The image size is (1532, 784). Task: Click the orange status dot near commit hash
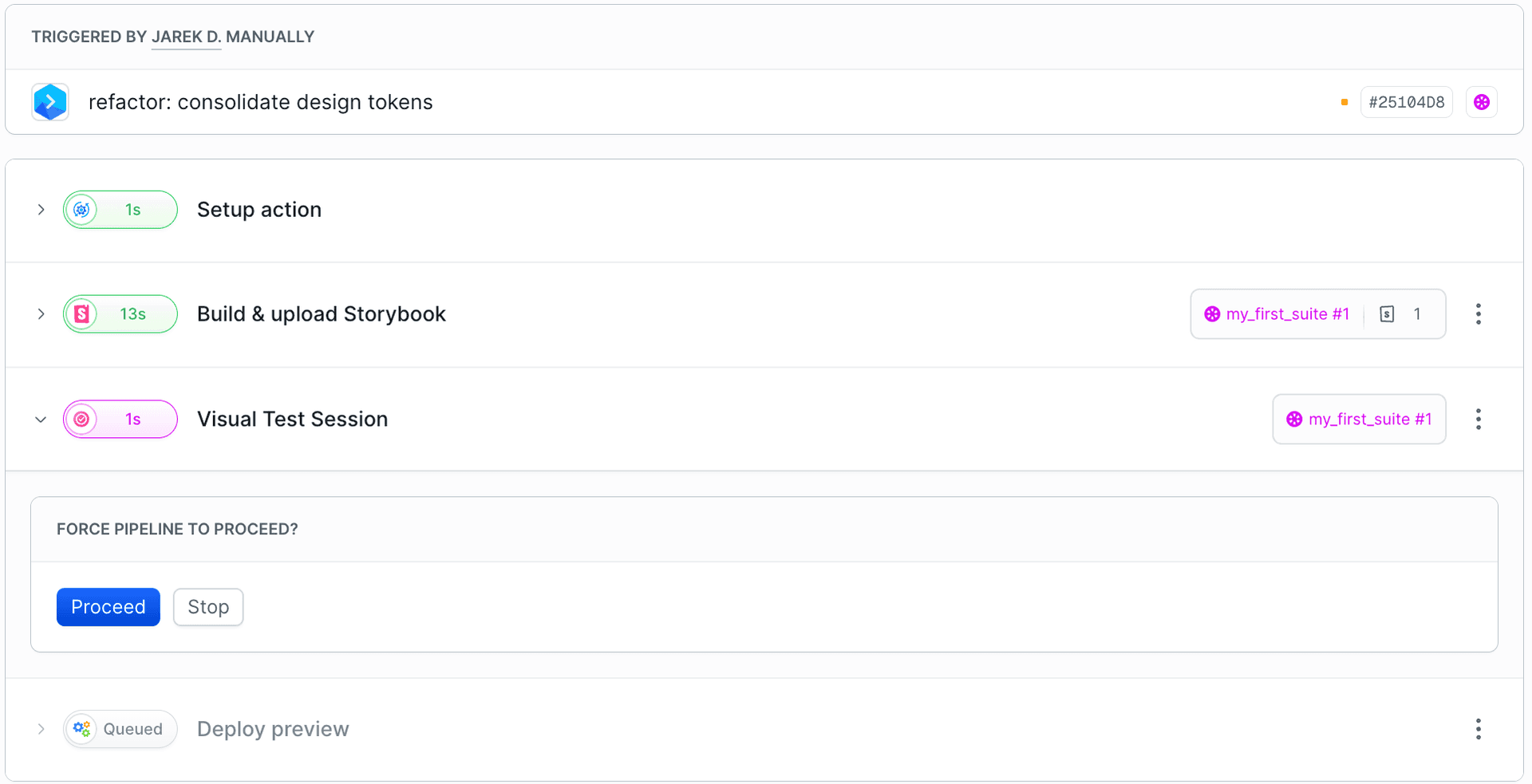click(1344, 102)
